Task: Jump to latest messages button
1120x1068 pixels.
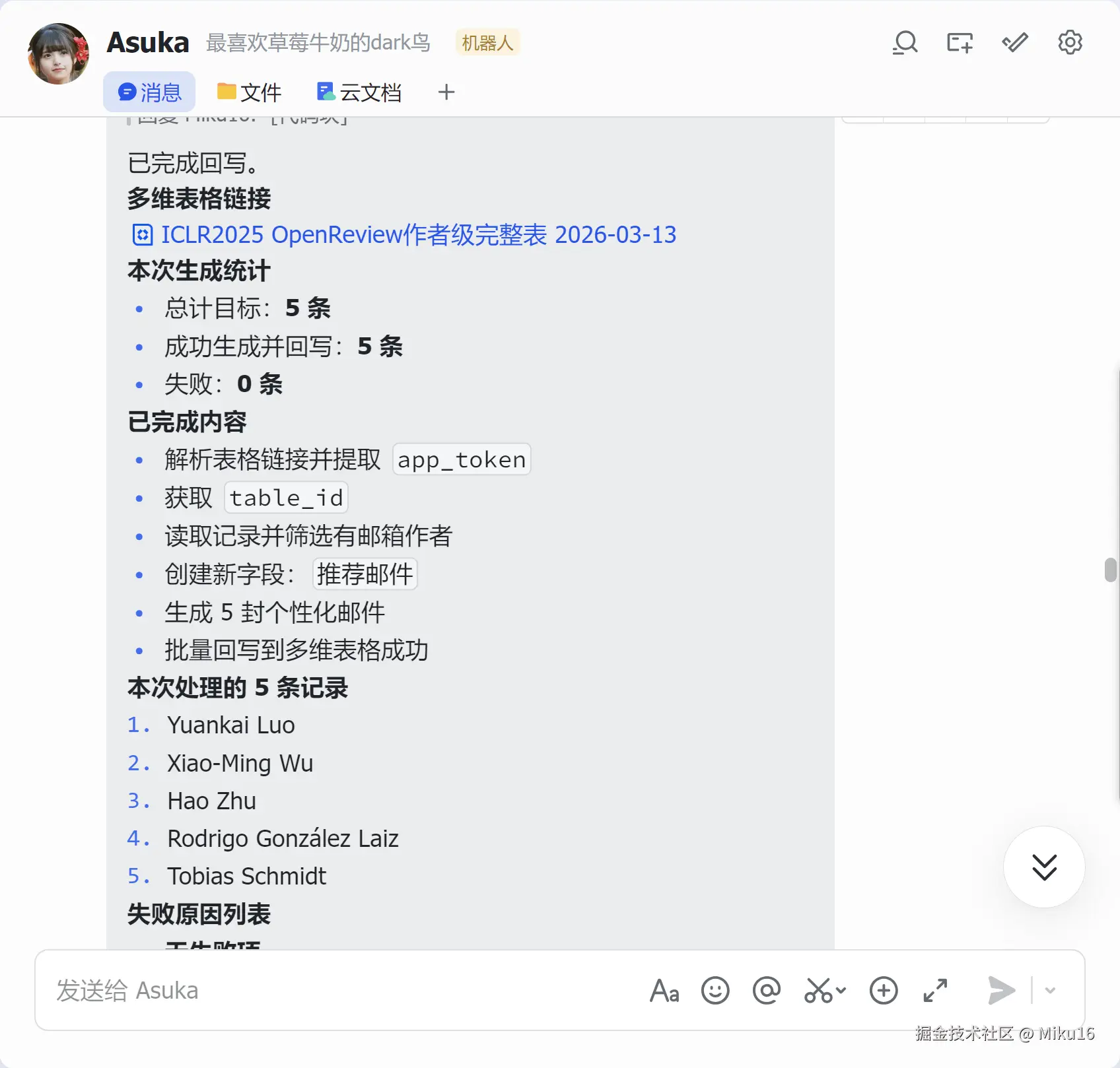Action: pyautogui.click(x=1044, y=867)
